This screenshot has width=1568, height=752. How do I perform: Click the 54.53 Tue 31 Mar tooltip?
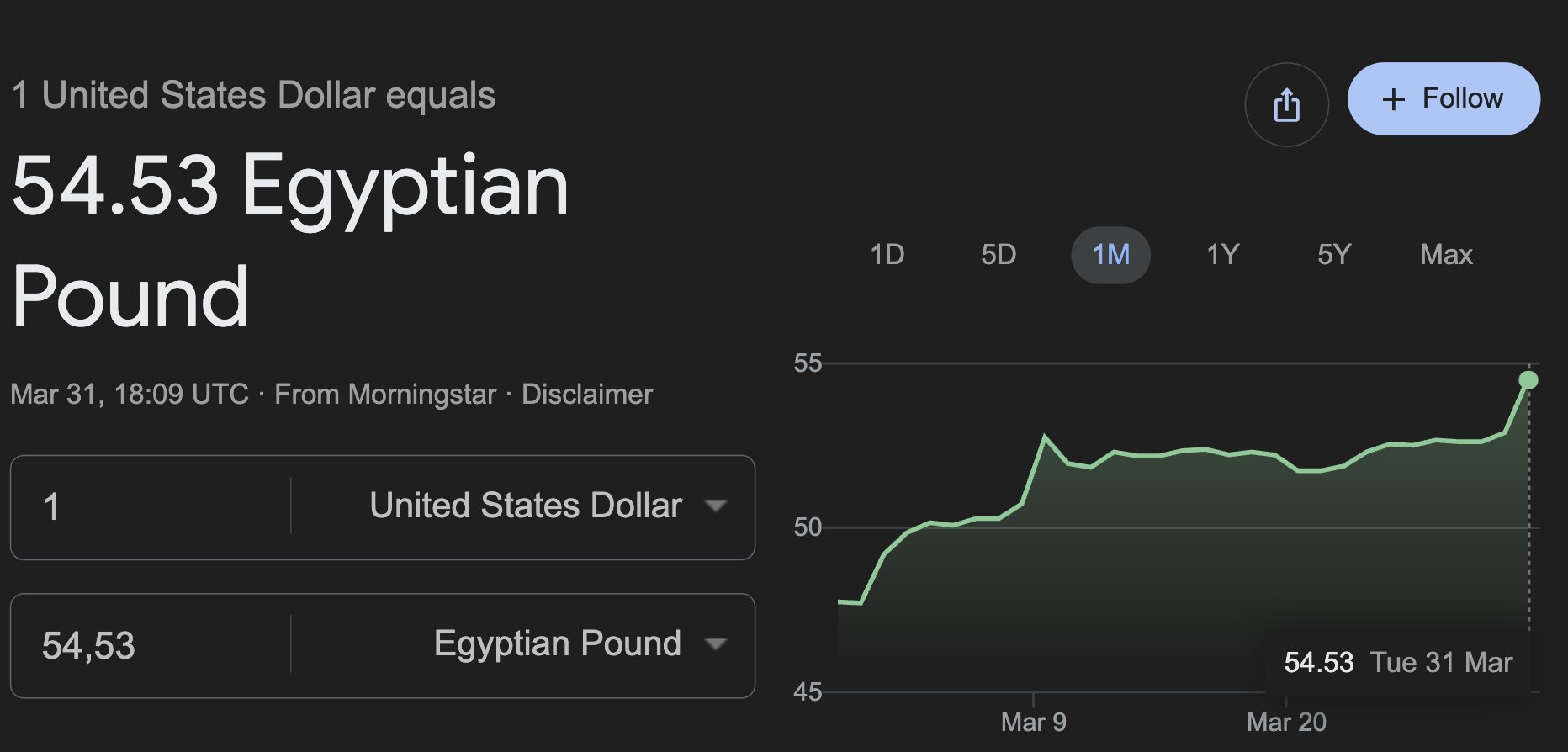1397,663
